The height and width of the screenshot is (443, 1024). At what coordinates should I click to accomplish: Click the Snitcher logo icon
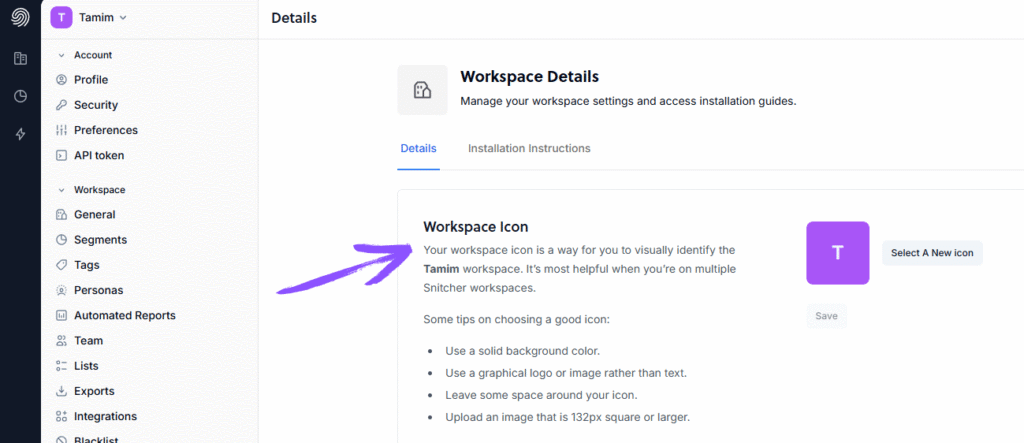(x=20, y=17)
